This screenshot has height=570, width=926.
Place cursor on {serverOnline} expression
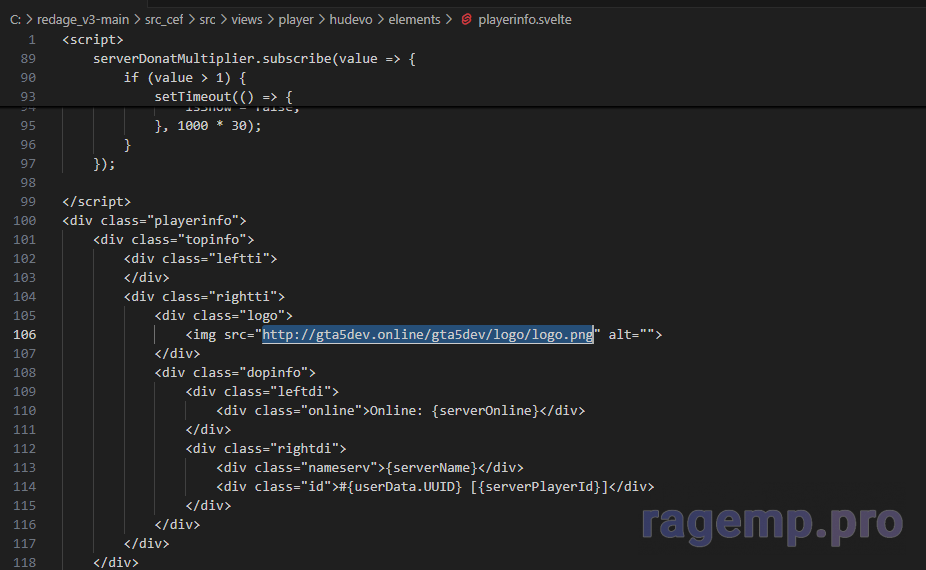click(x=485, y=411)
